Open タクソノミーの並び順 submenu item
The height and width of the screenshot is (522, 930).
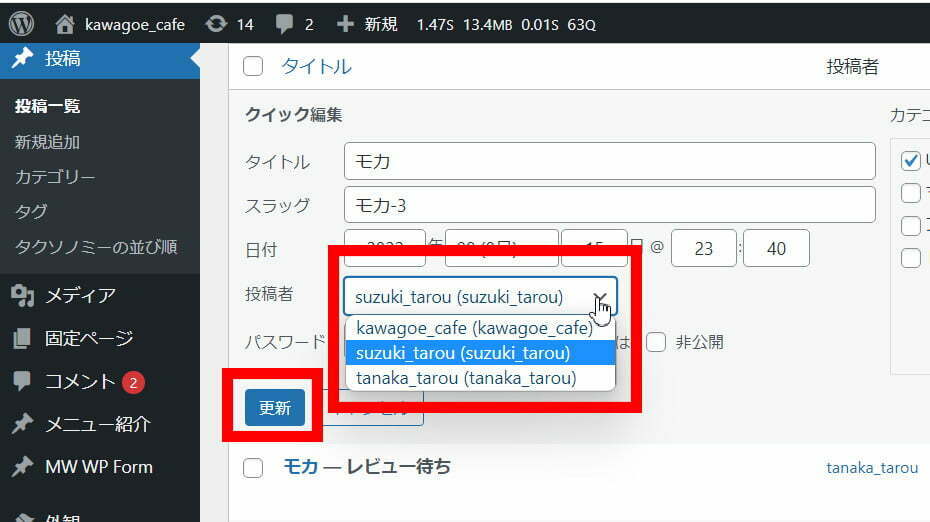coord(96,247)
